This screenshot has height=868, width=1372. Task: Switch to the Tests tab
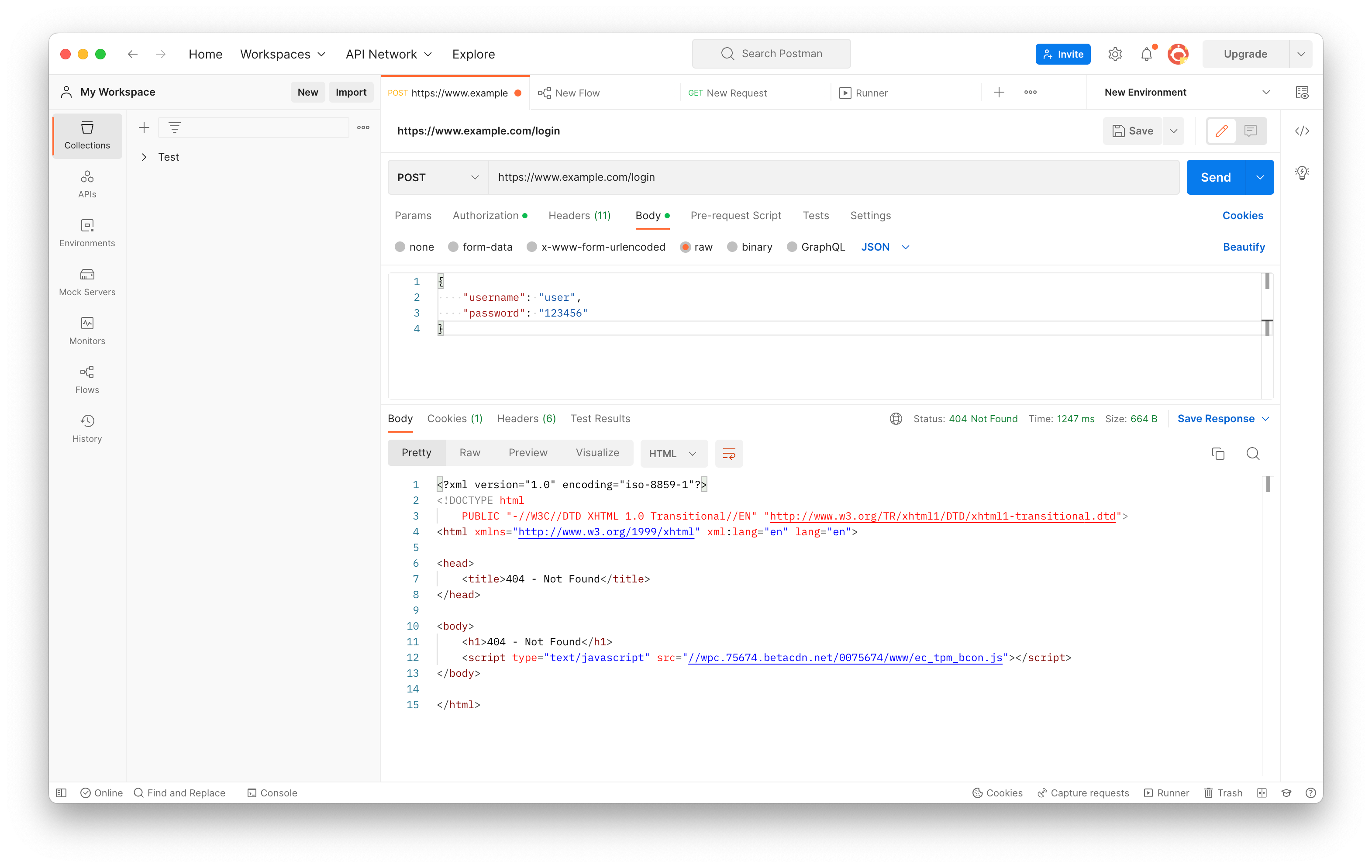click(x=815, y=215)
